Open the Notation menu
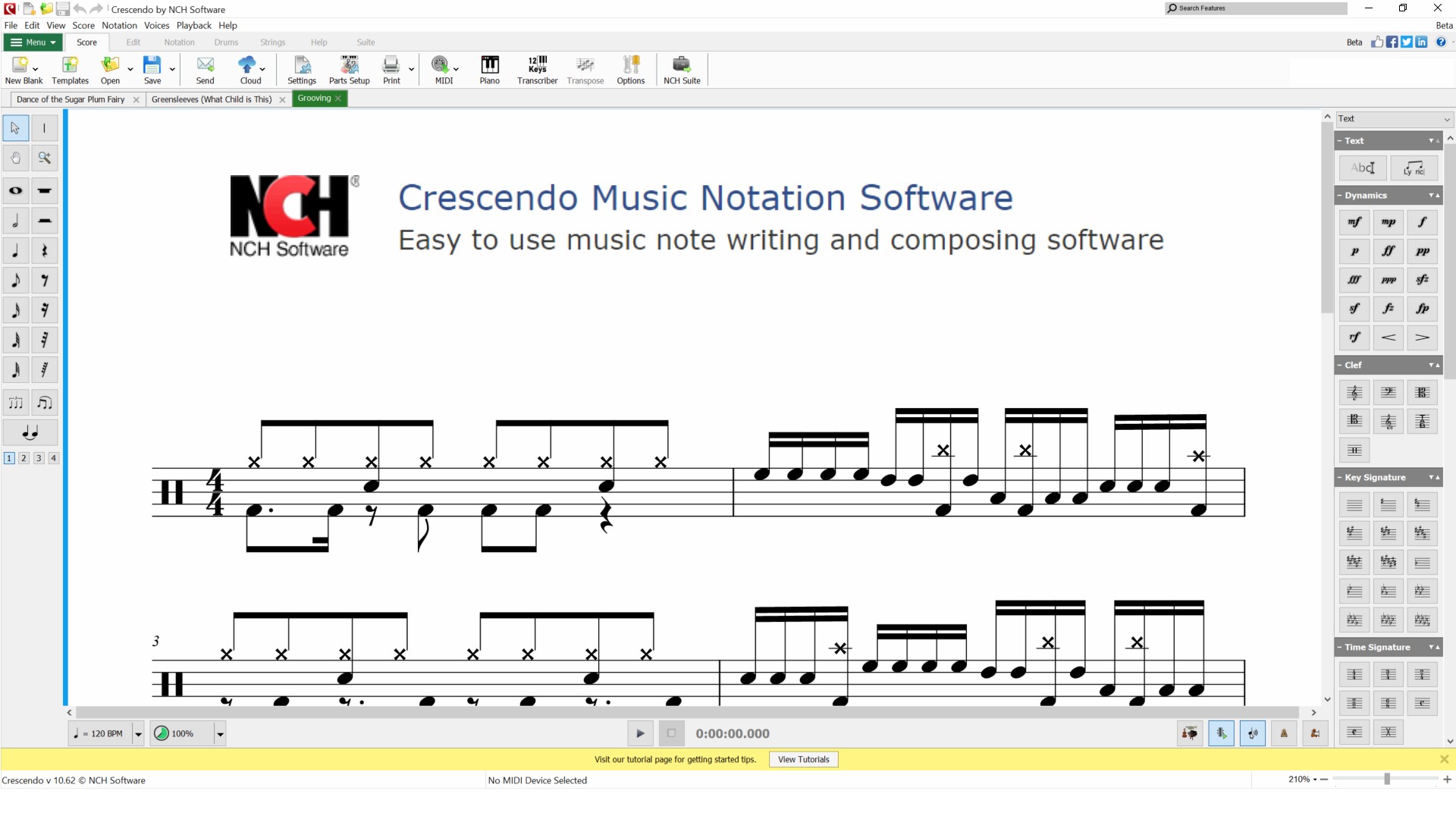This screenshot has width=1456, height=819. [x=118, y=25]
